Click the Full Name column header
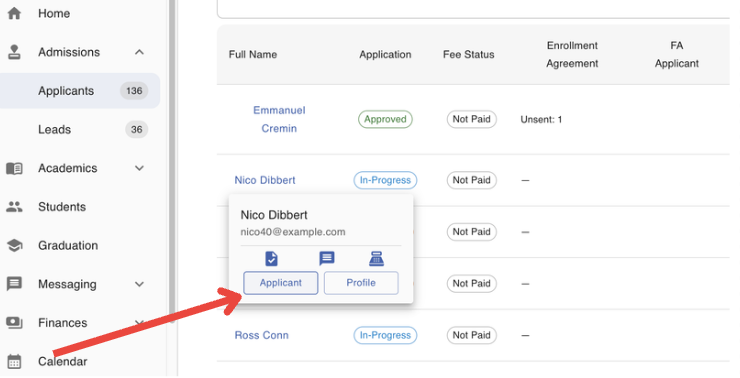740x378 pixels. (x=253, y=54)
